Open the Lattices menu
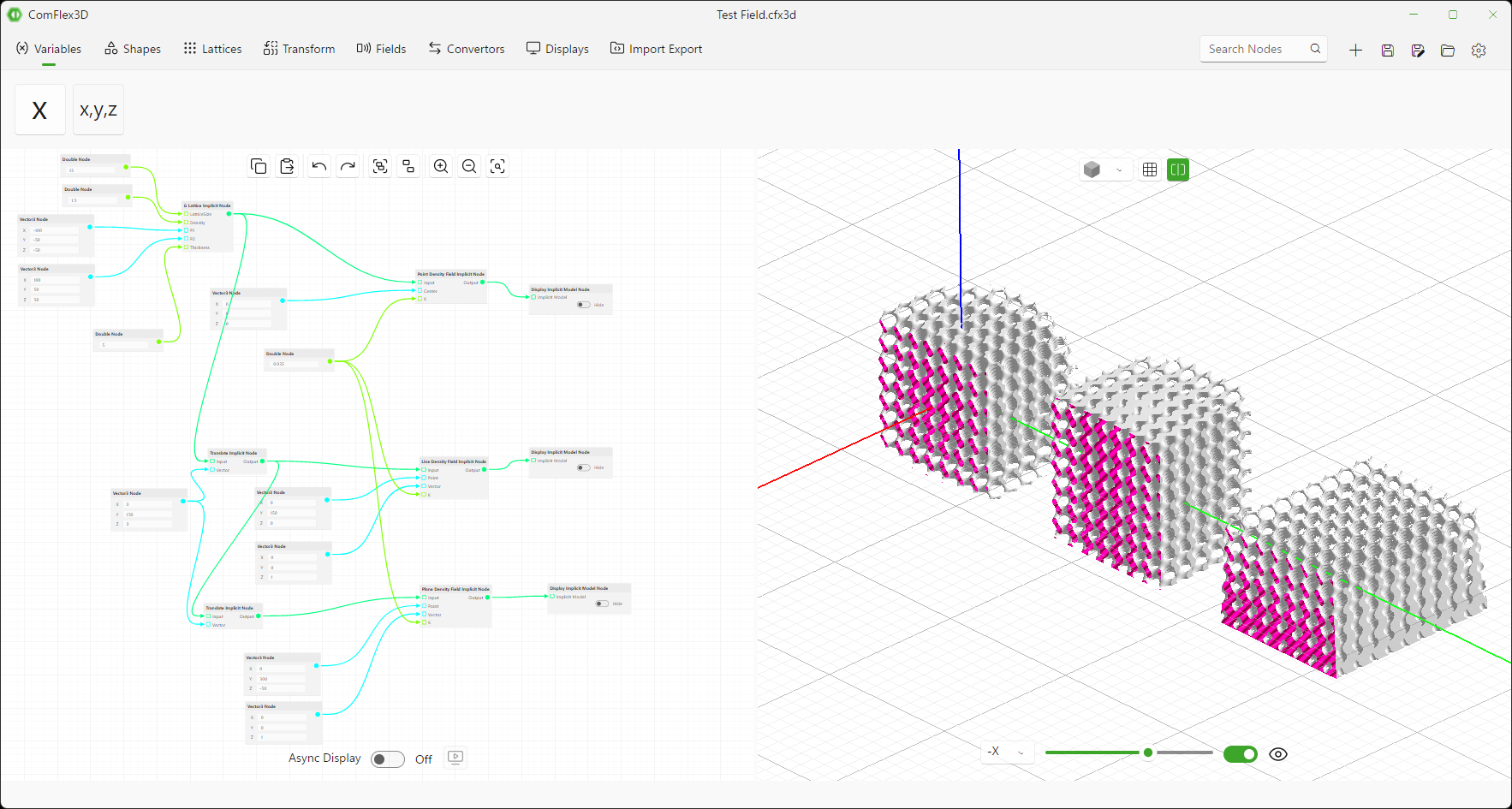 (x=212, y=49)
